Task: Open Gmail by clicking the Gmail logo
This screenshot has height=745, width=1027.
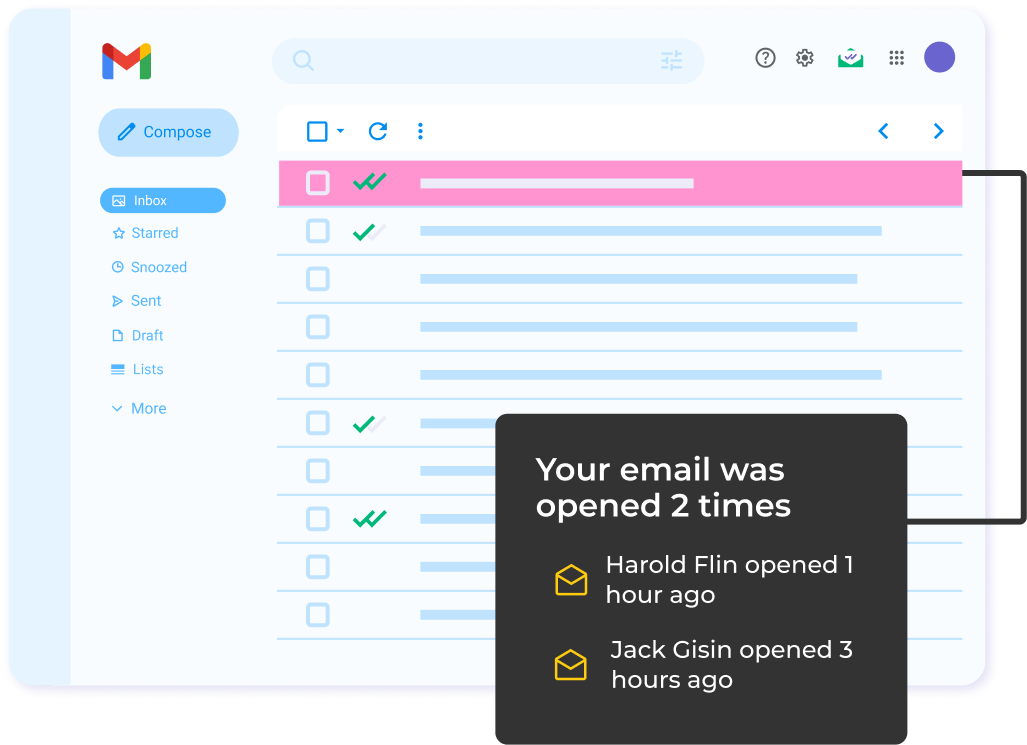Action: 127,60
